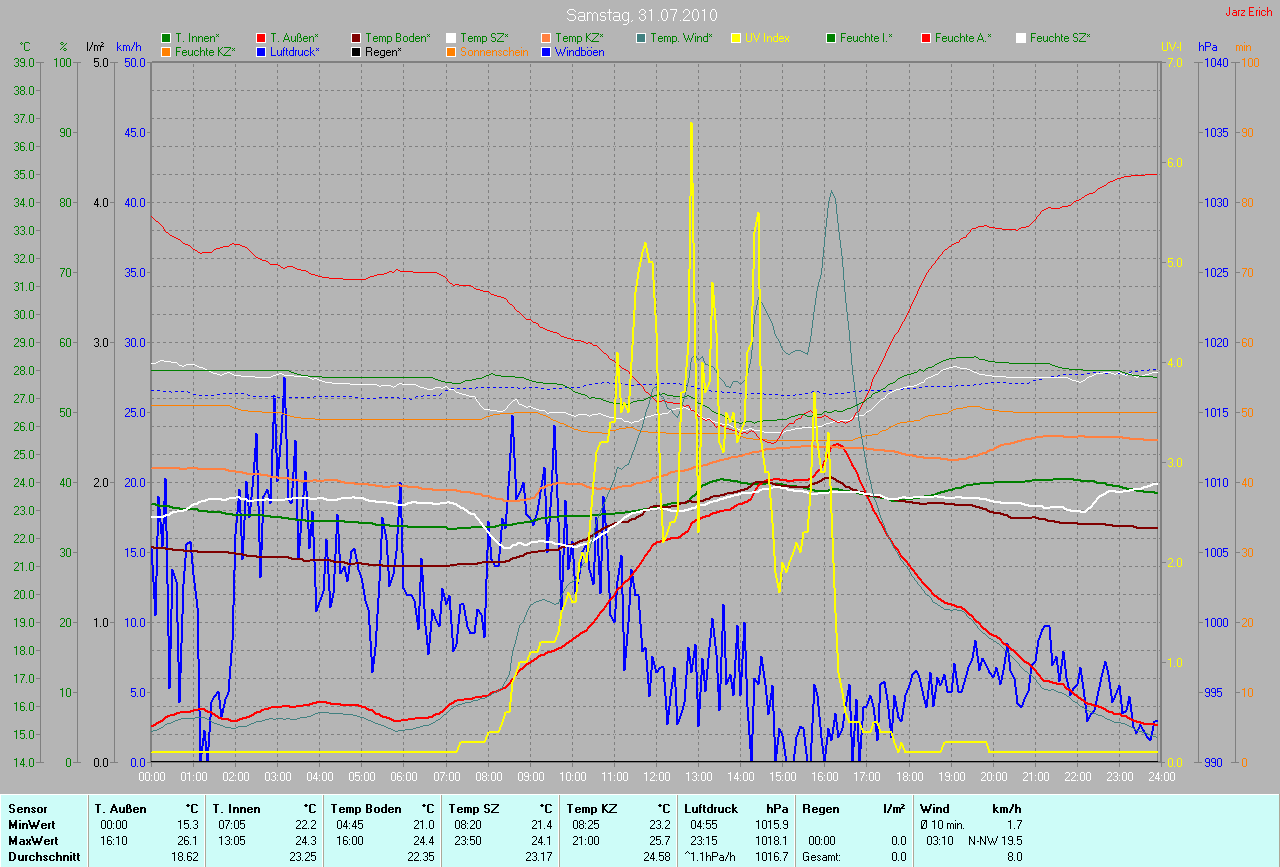Image resolution: width=1280 pixels, height=867 pixels.
Task: Click the blue Windböen legend marker
Action: pos(546,51)
